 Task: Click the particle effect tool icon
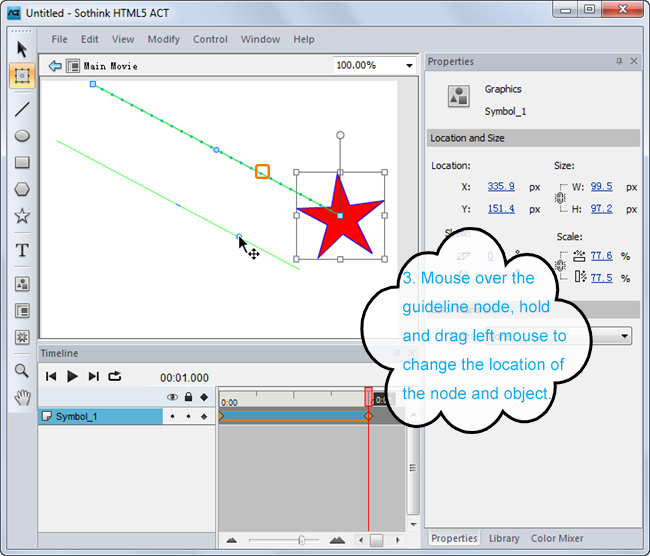tap(22, 337)
